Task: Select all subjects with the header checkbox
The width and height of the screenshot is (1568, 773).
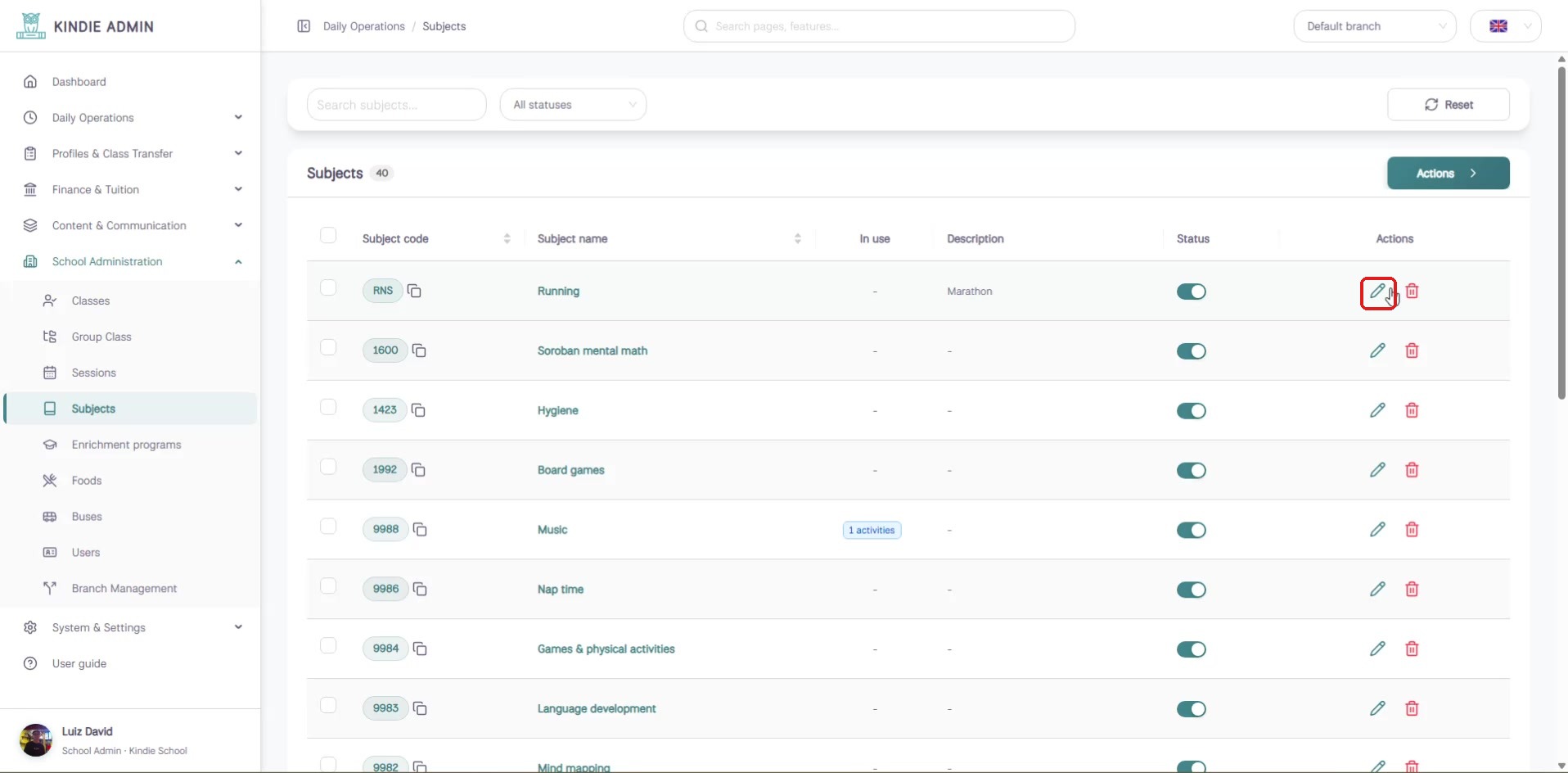Action: (328, 236)
